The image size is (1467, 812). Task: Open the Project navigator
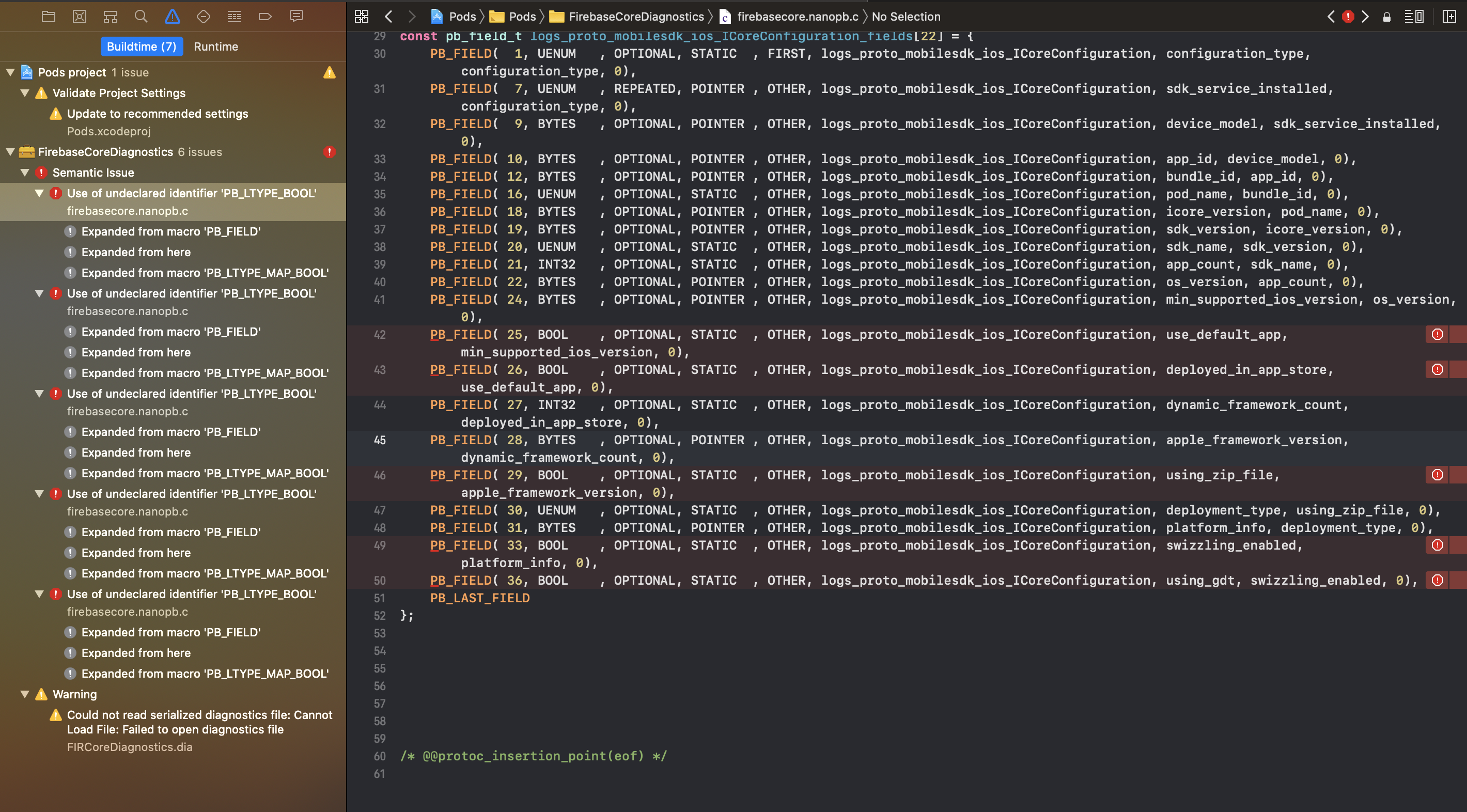tap(49, 17)
